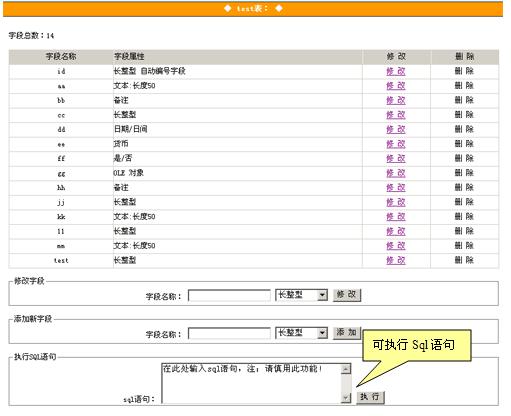511x416 pixels.
Task: Click 修改 button in modify field section
Action: [347, 295]
